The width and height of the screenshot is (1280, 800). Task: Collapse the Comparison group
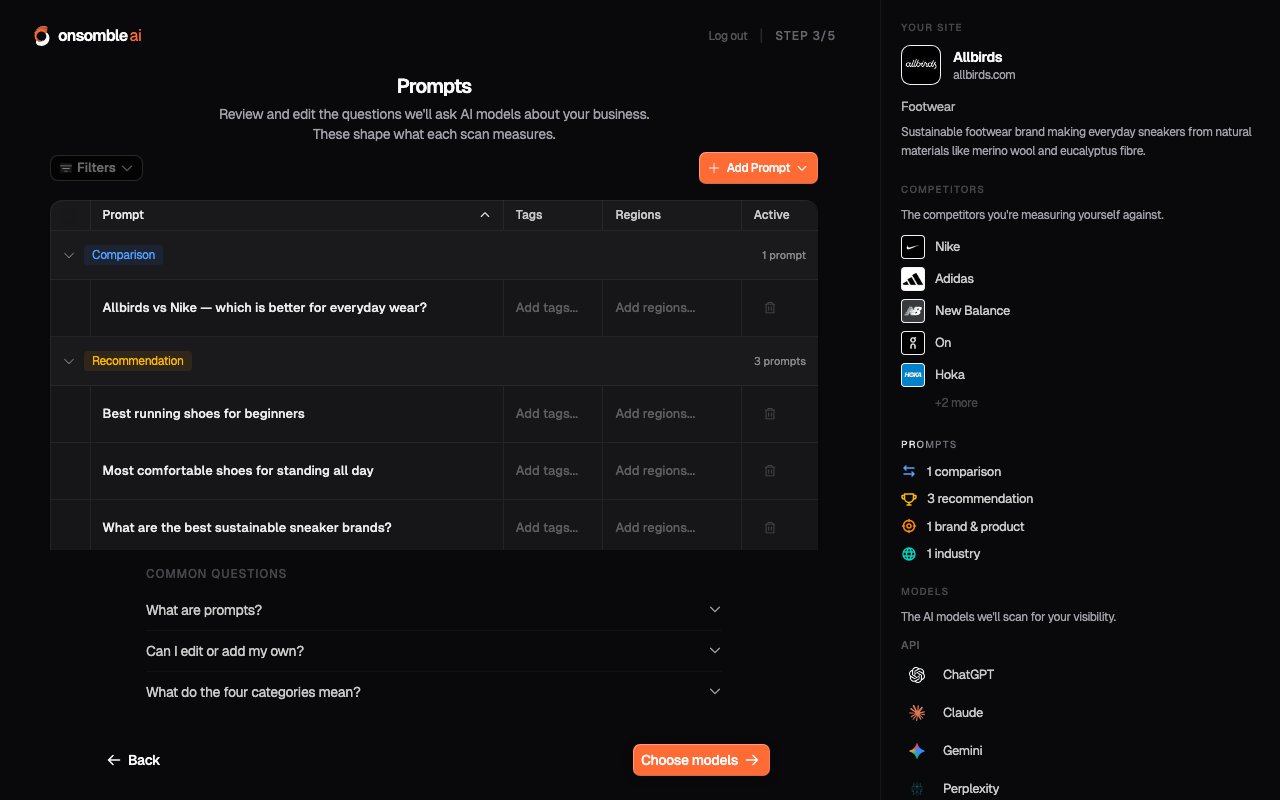(x=69, y=255)
